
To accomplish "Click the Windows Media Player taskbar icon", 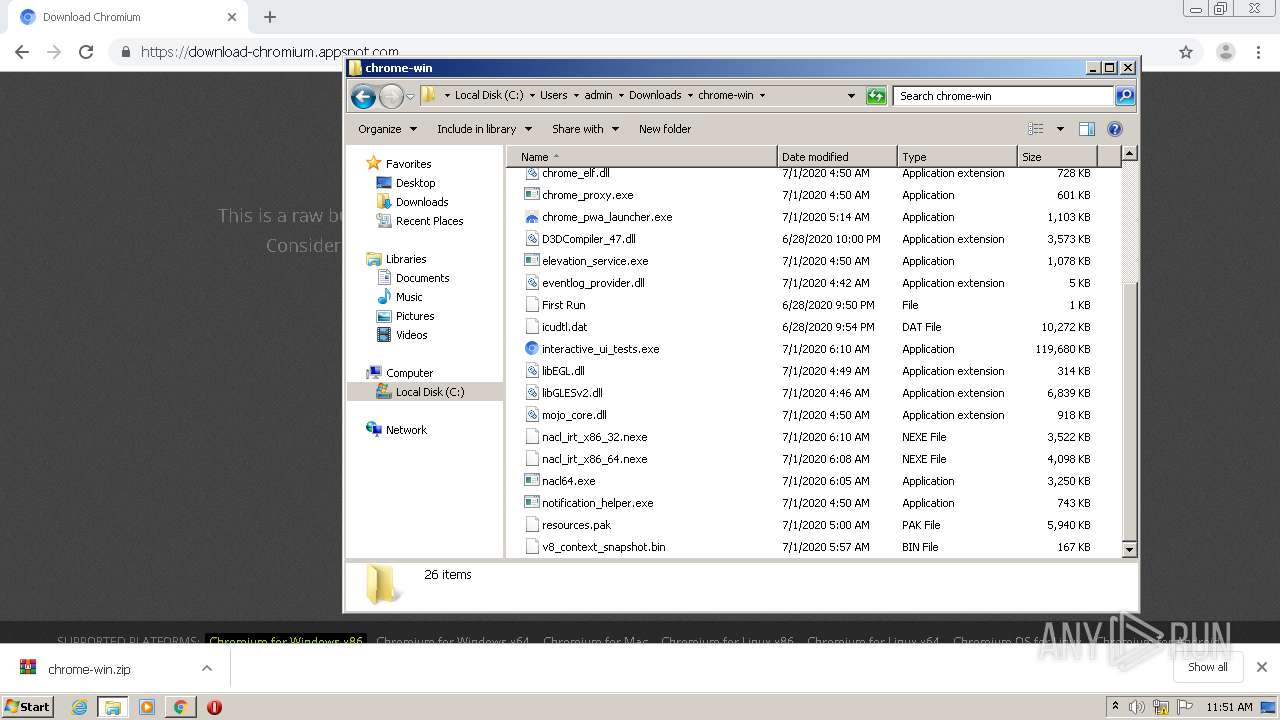I will tap(147, 707).
